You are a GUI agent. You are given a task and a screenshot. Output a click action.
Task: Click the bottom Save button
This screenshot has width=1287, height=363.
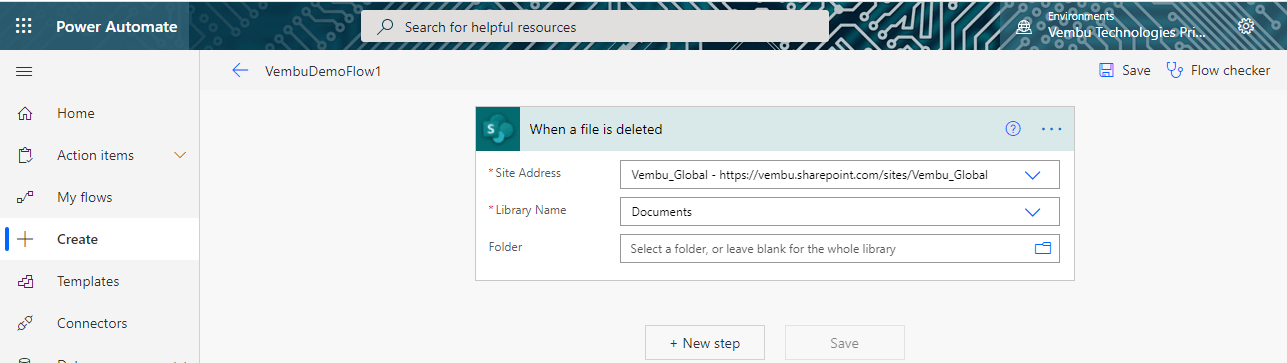coord(845,343)
